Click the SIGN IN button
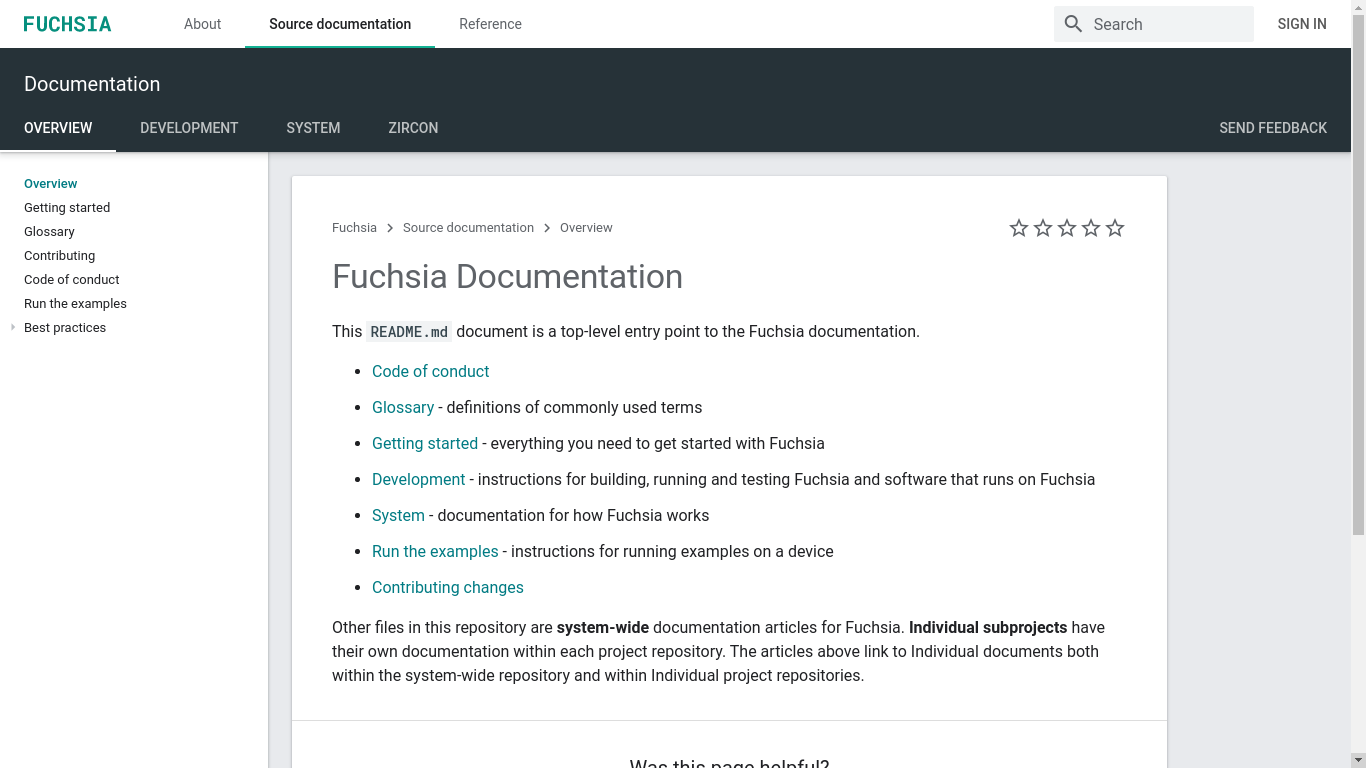This screenshot has height=768, width=1366. coord(1302,24)
